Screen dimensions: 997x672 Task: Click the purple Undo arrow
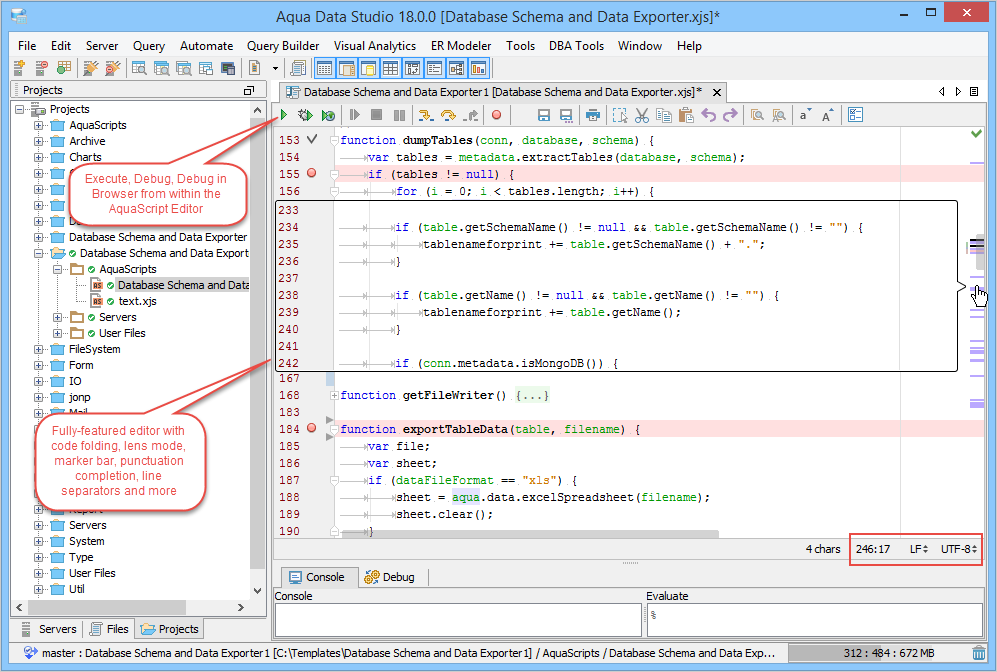pos(709,116)
